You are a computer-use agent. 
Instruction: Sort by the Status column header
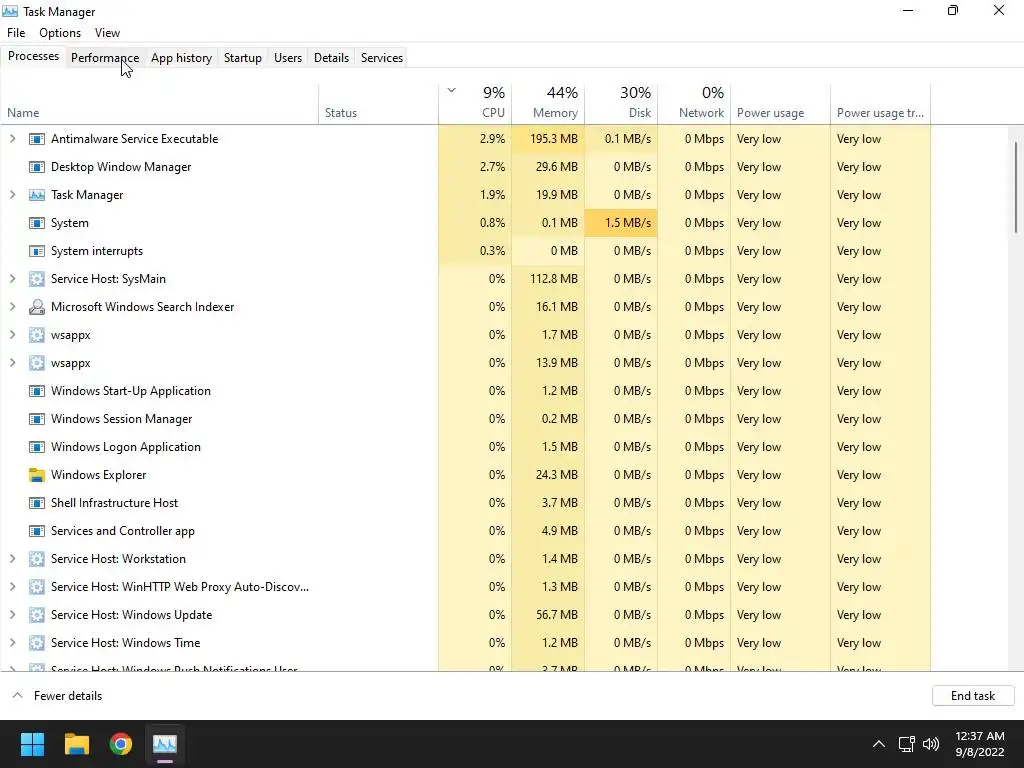click(x=379, y=104)
